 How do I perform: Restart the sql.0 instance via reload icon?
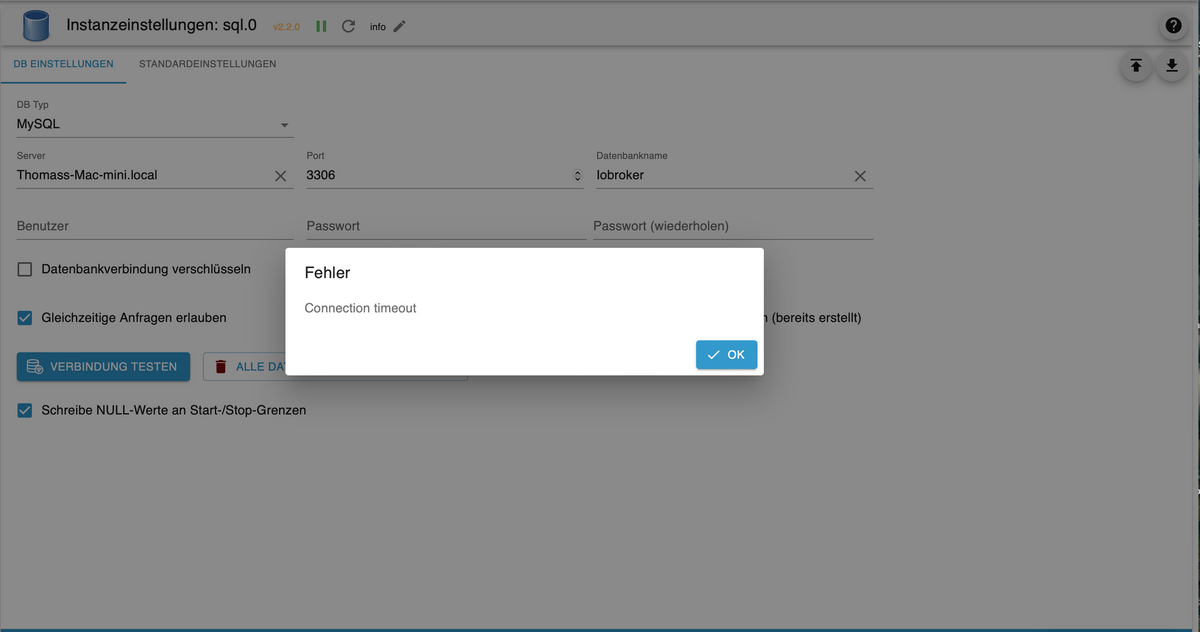pyautogui.click(x=348, y=26)
